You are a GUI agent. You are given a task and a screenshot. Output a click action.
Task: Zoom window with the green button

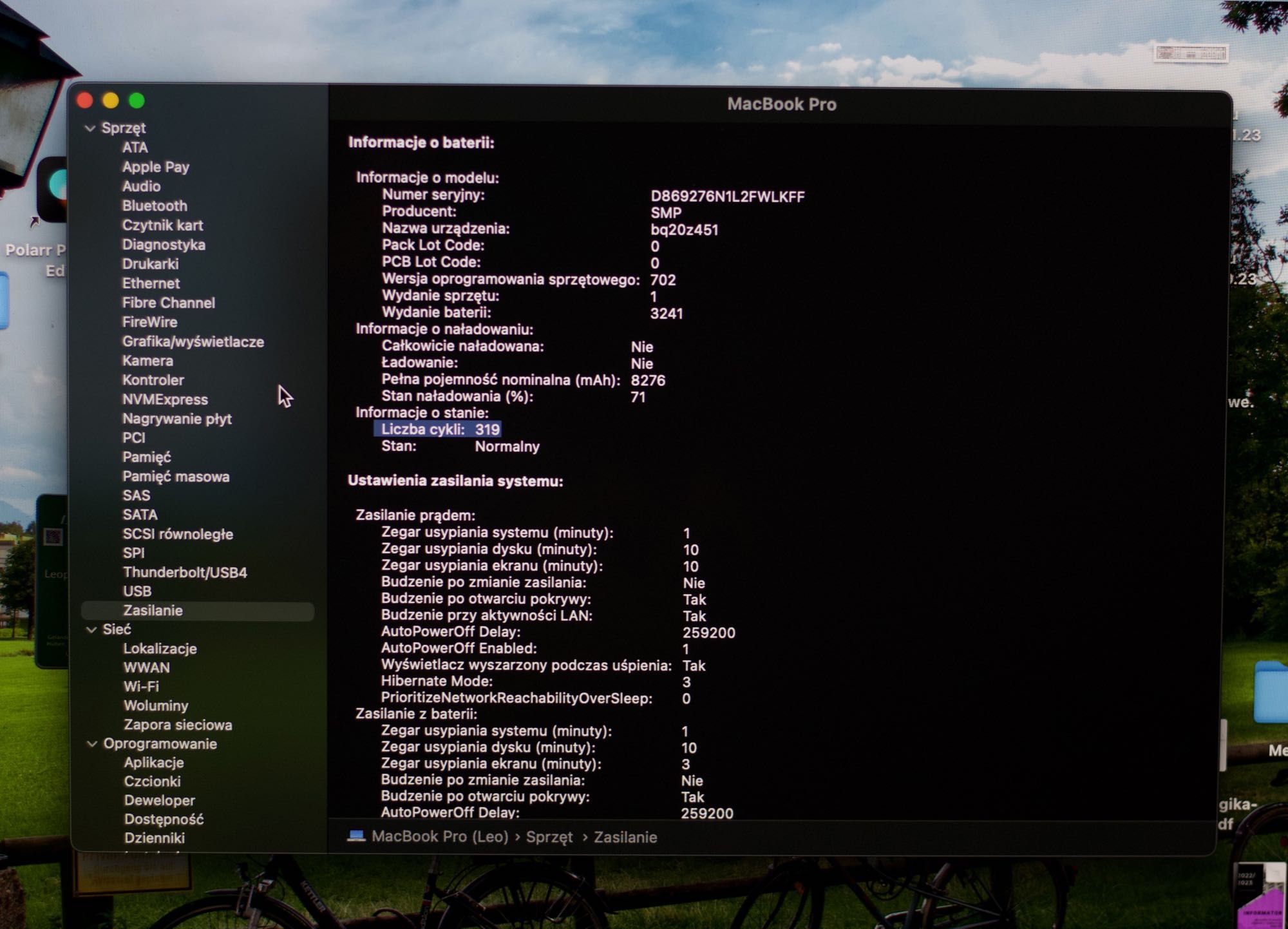coord(137,101)
